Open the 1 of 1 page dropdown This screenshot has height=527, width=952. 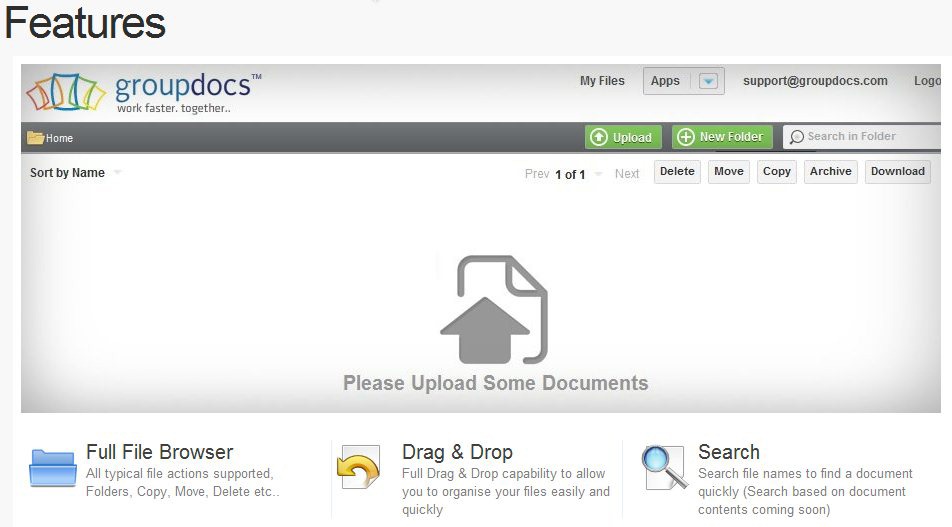599,174
